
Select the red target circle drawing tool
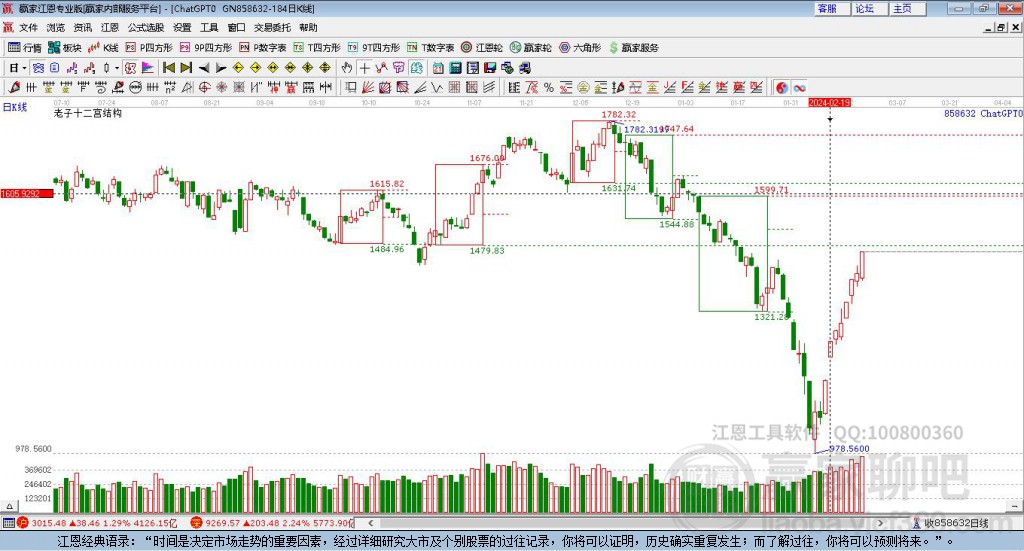coord(204,87)
